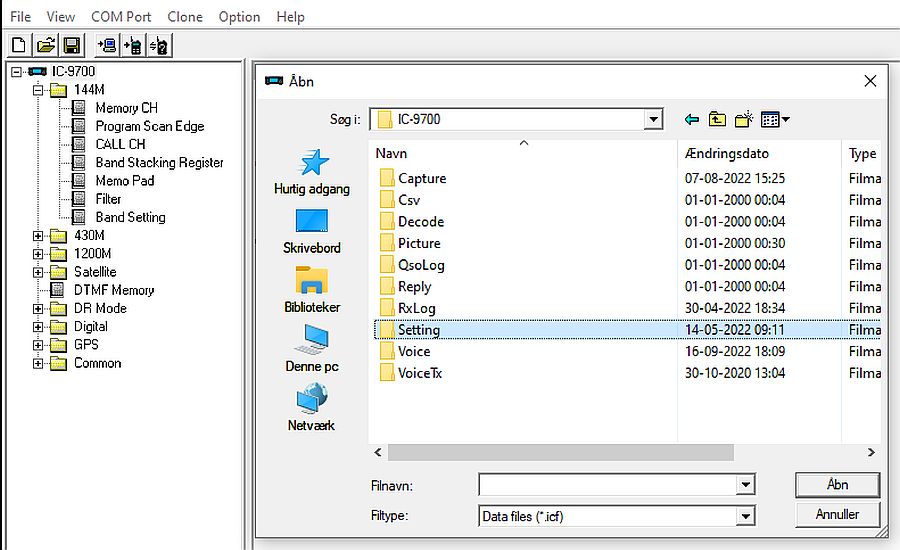Collapse the 144M tree folder

pos(38,90)
